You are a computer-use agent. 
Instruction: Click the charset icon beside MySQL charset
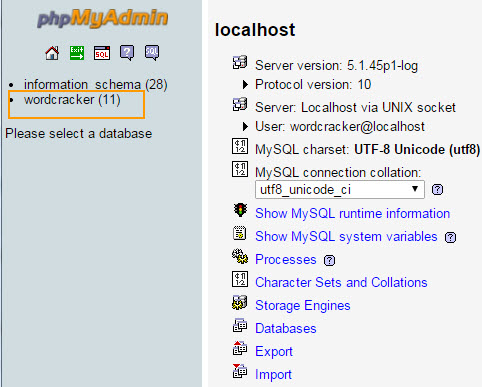tap(240, 146)
